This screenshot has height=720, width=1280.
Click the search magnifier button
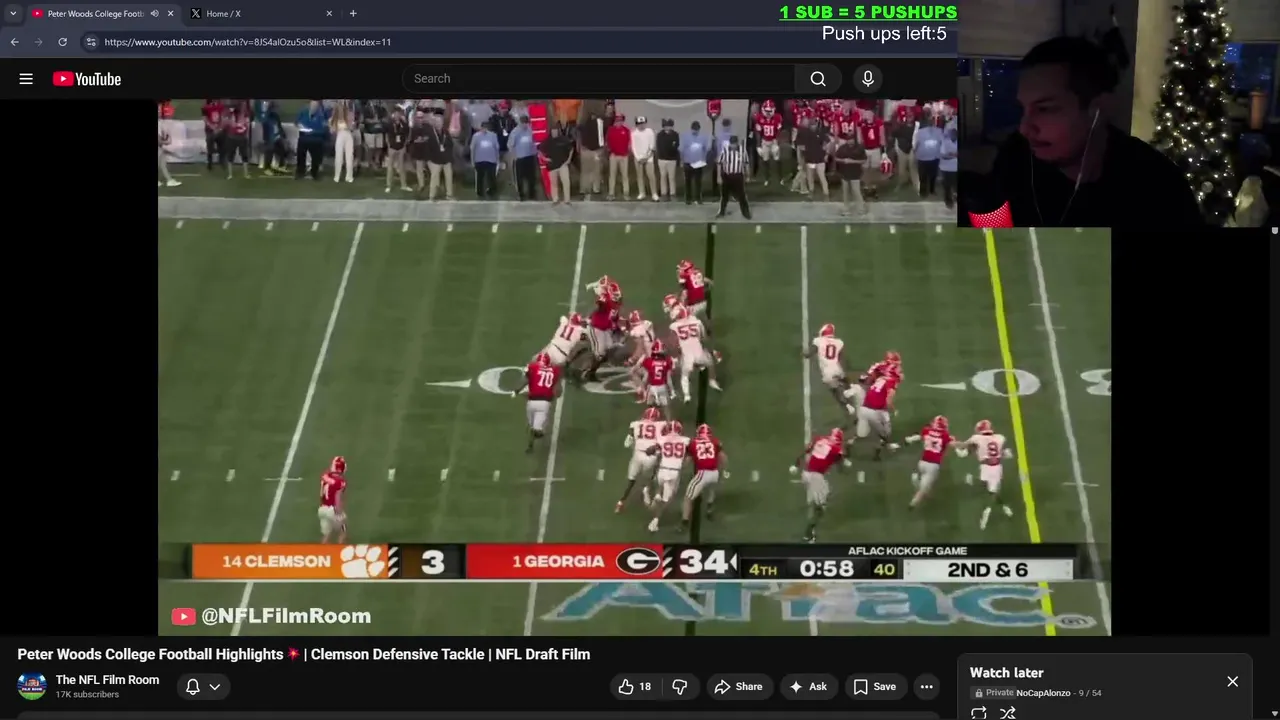click(818, 79)
